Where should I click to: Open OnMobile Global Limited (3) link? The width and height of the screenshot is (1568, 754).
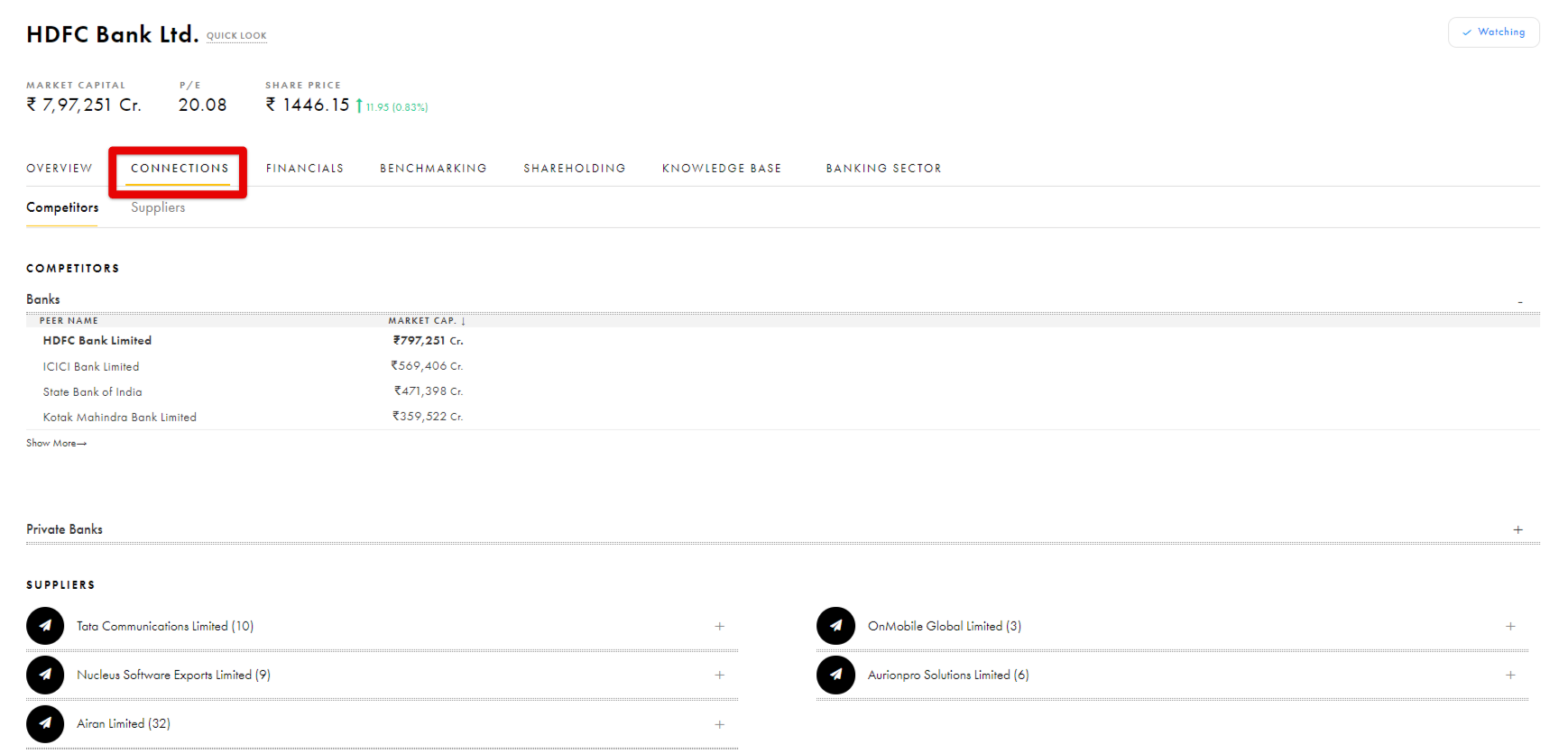945,626
